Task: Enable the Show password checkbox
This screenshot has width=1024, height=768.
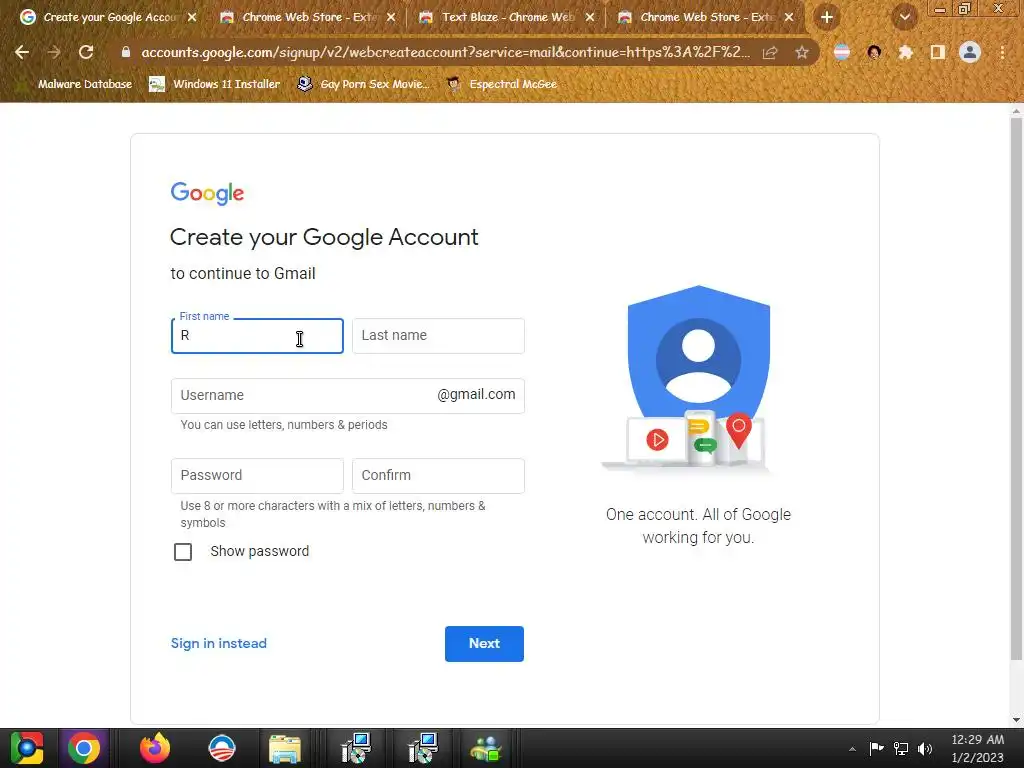Action: pyautogui.click(x=183, y=552)
